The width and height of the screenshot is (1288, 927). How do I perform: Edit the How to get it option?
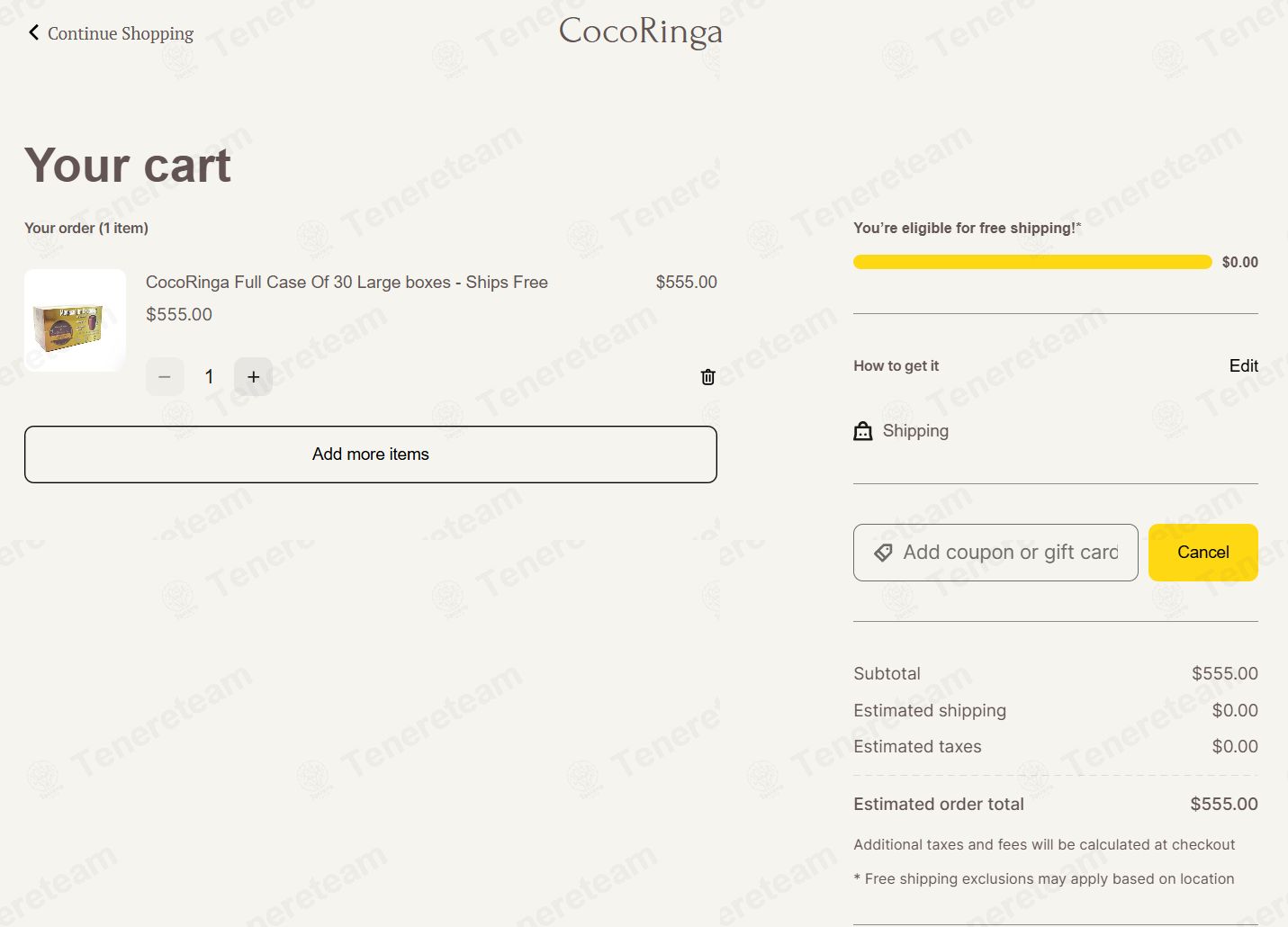(x=1244, y=365)
